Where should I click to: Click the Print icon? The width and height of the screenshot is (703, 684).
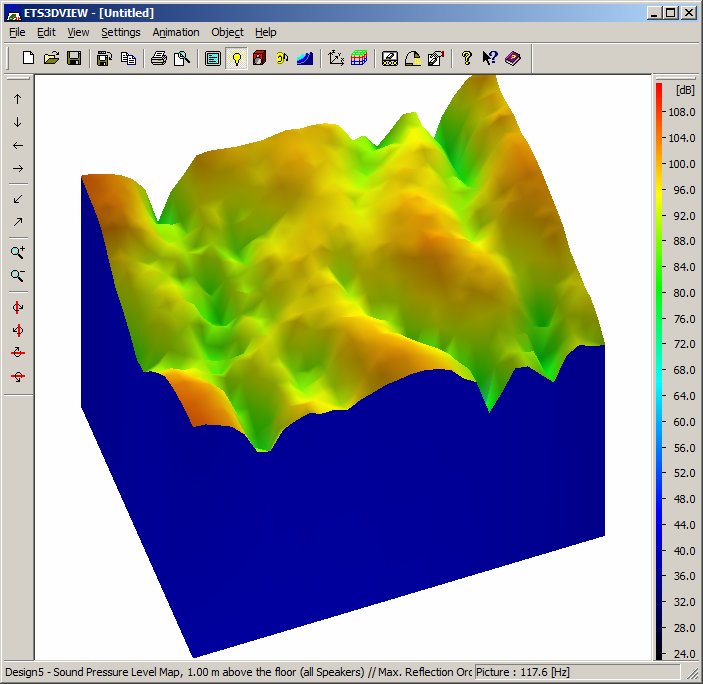click(x=159, y=58)
